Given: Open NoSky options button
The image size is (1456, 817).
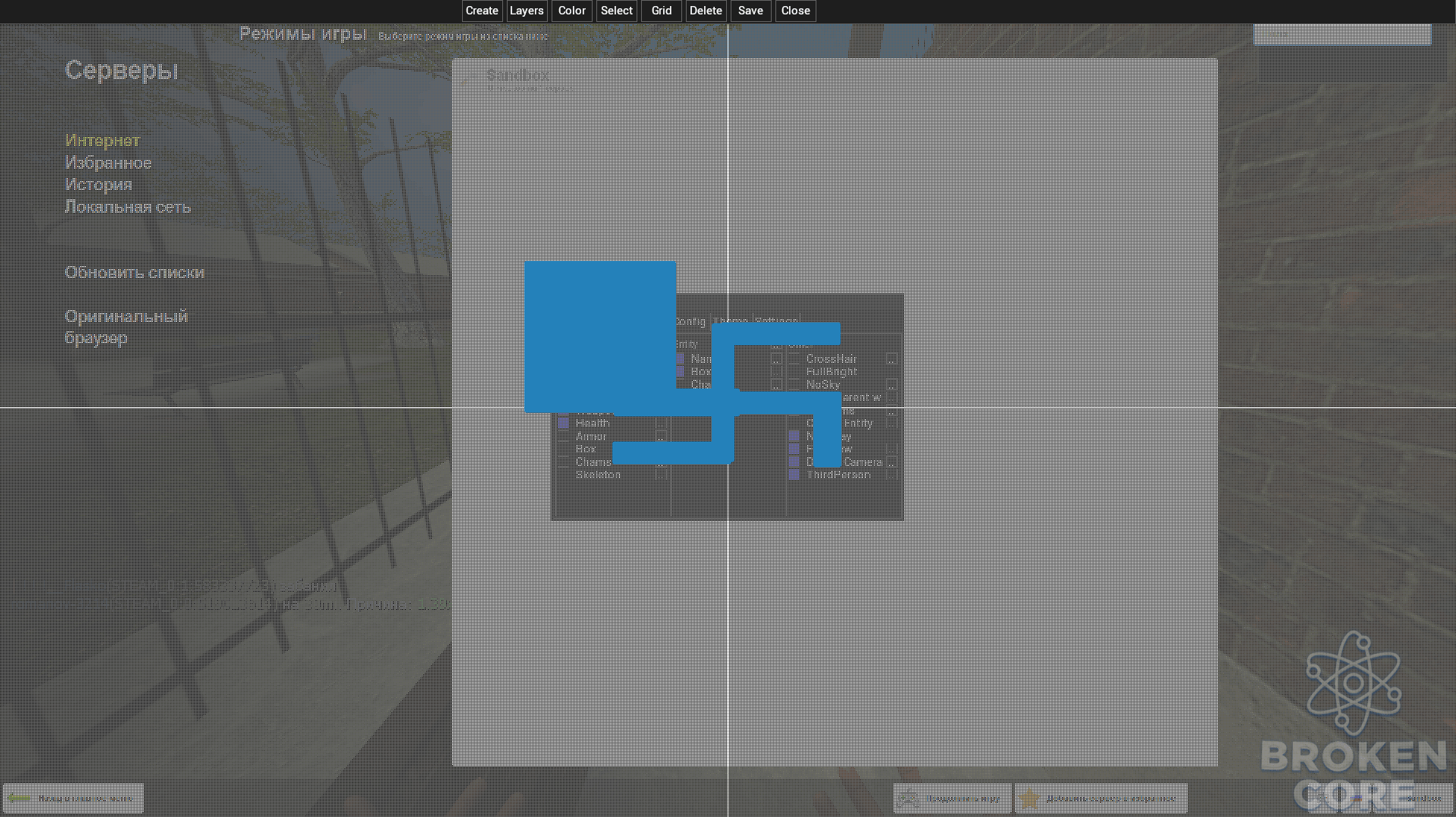Looking at the screenshot, I should [x=892, y=385].
